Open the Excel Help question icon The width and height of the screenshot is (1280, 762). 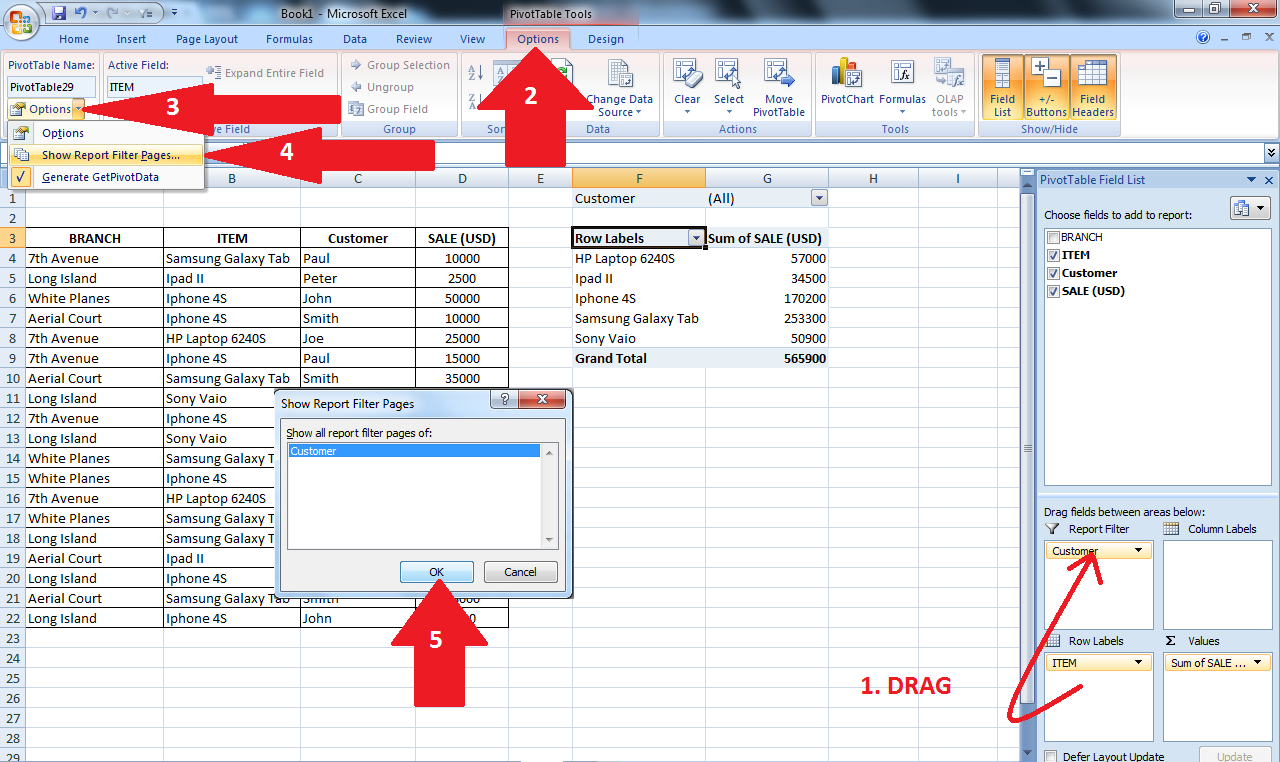(x=1203, y=38)
